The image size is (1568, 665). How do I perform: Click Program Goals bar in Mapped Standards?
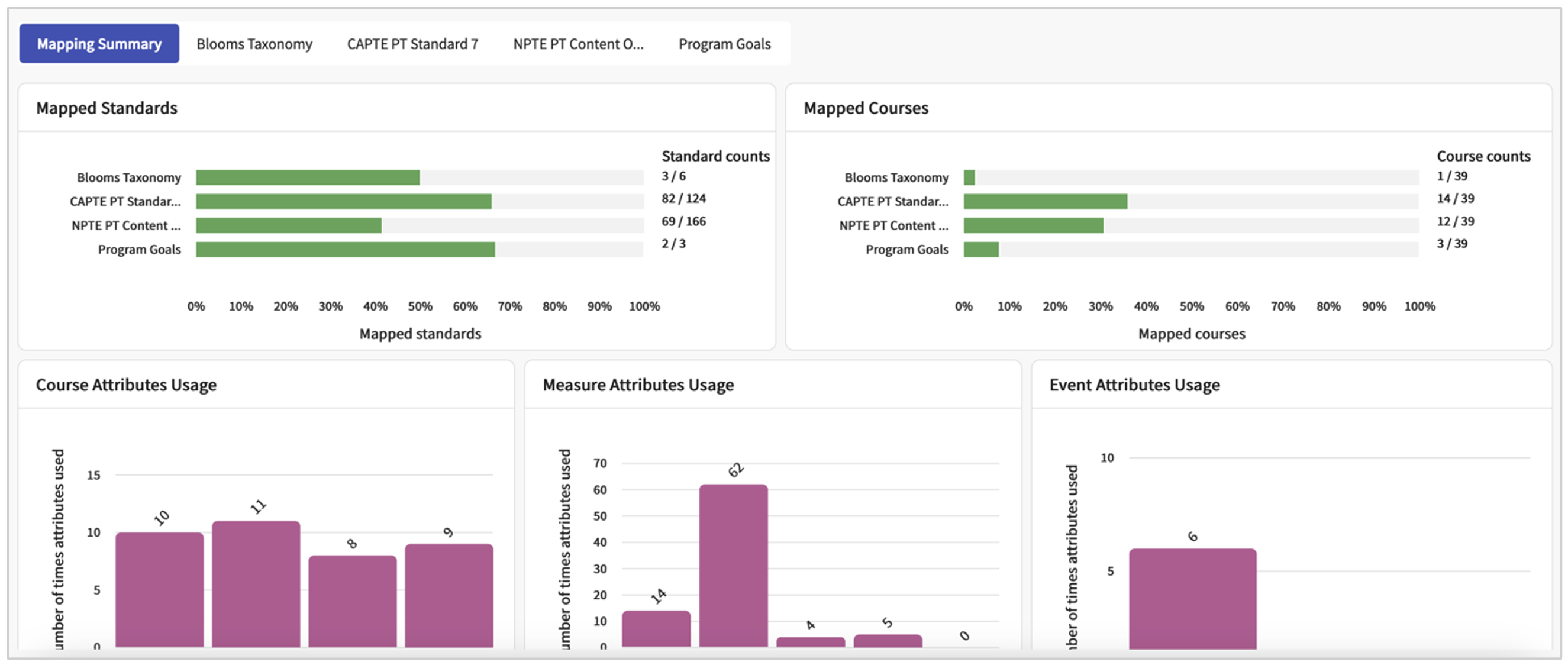(x=345, y=250)
